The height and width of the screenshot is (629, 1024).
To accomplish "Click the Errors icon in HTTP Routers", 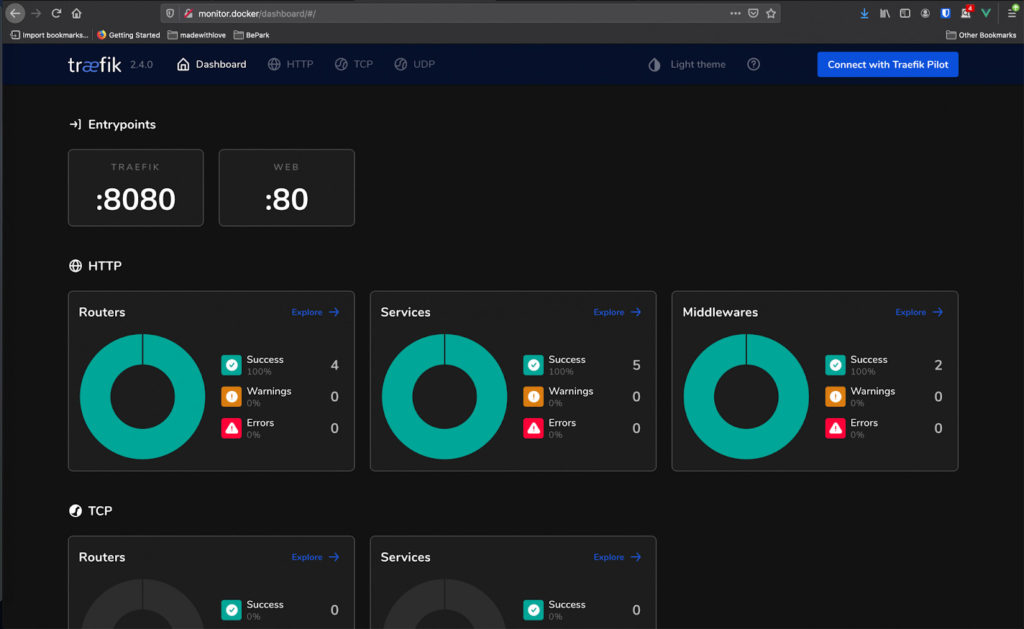I will point(231,428).
